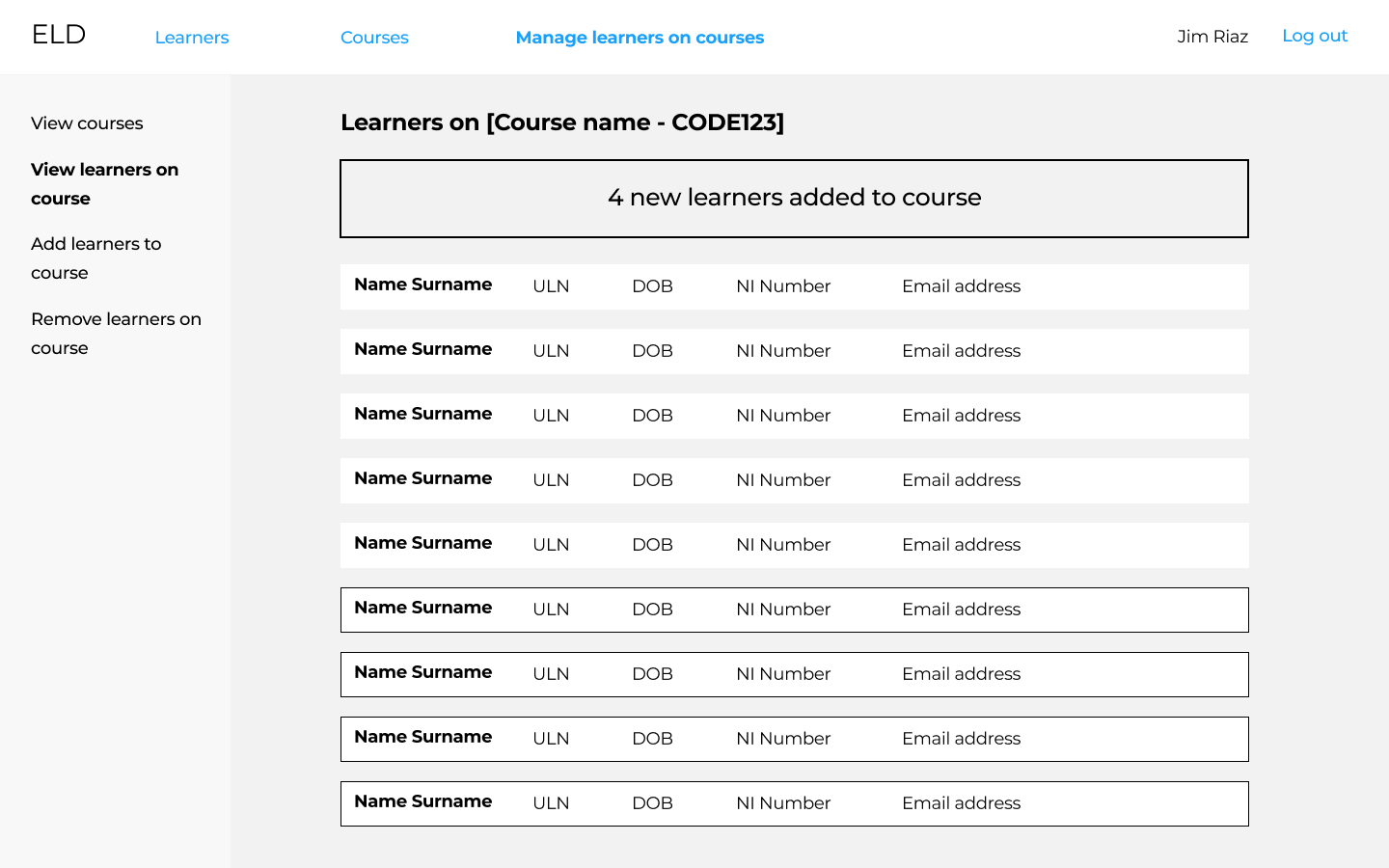The height and width of the screenshot is (868, 1389).
Task: Click DOB in the fourth learner row
Action: pyautogui.click(x=652, y=480)
